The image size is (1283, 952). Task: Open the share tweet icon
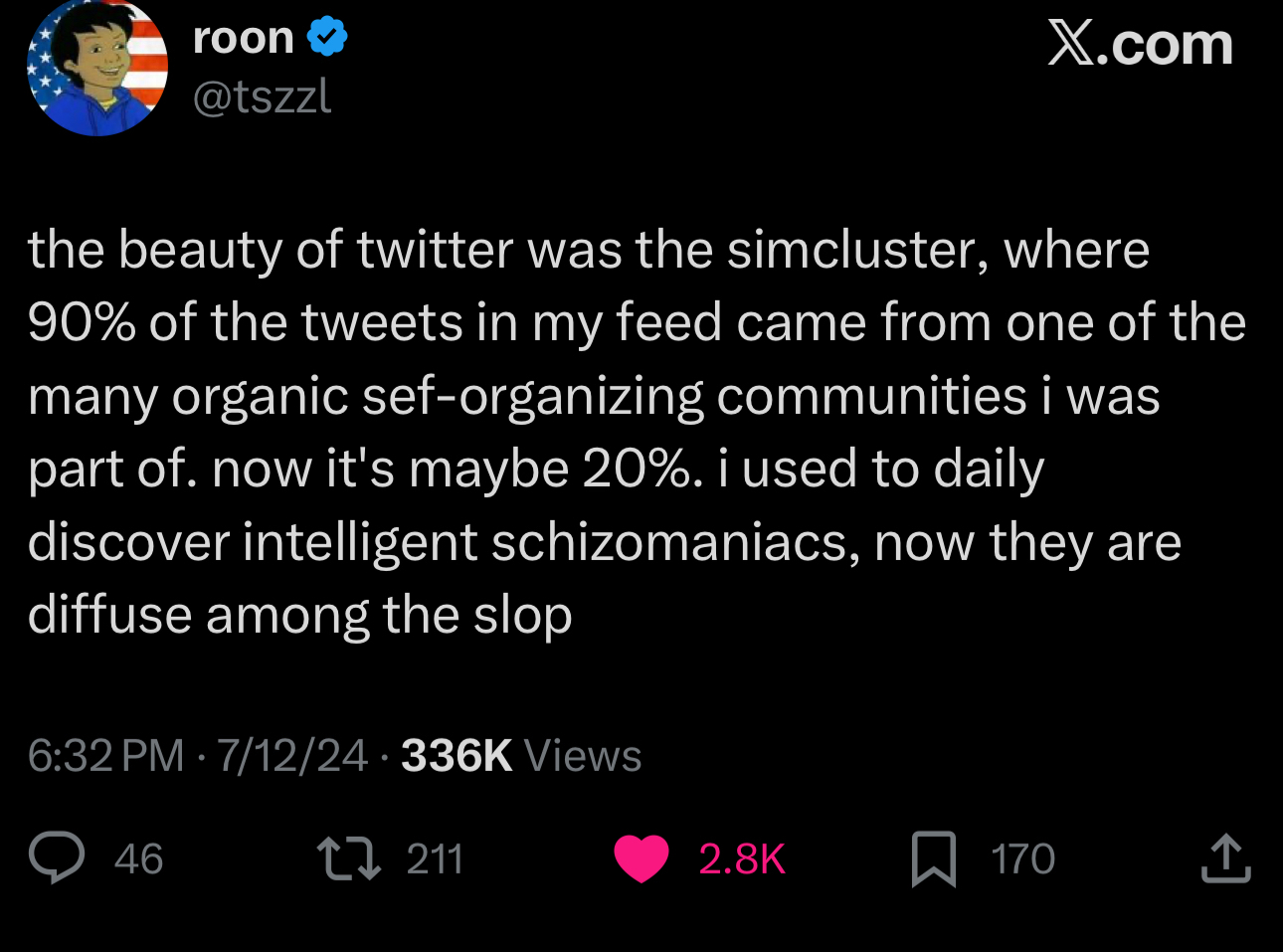point(1225,858)
